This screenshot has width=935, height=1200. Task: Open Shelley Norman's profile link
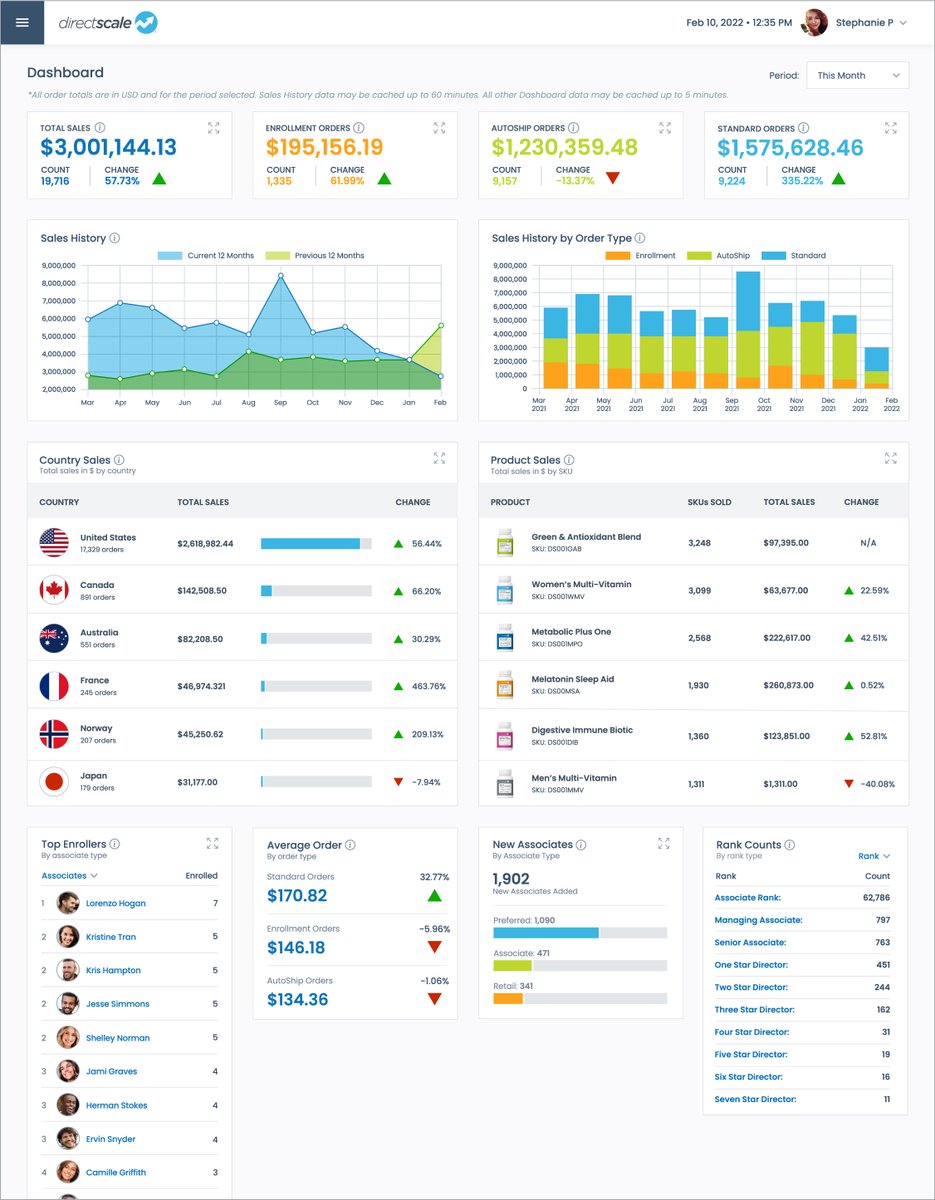tap(118, 1038)
